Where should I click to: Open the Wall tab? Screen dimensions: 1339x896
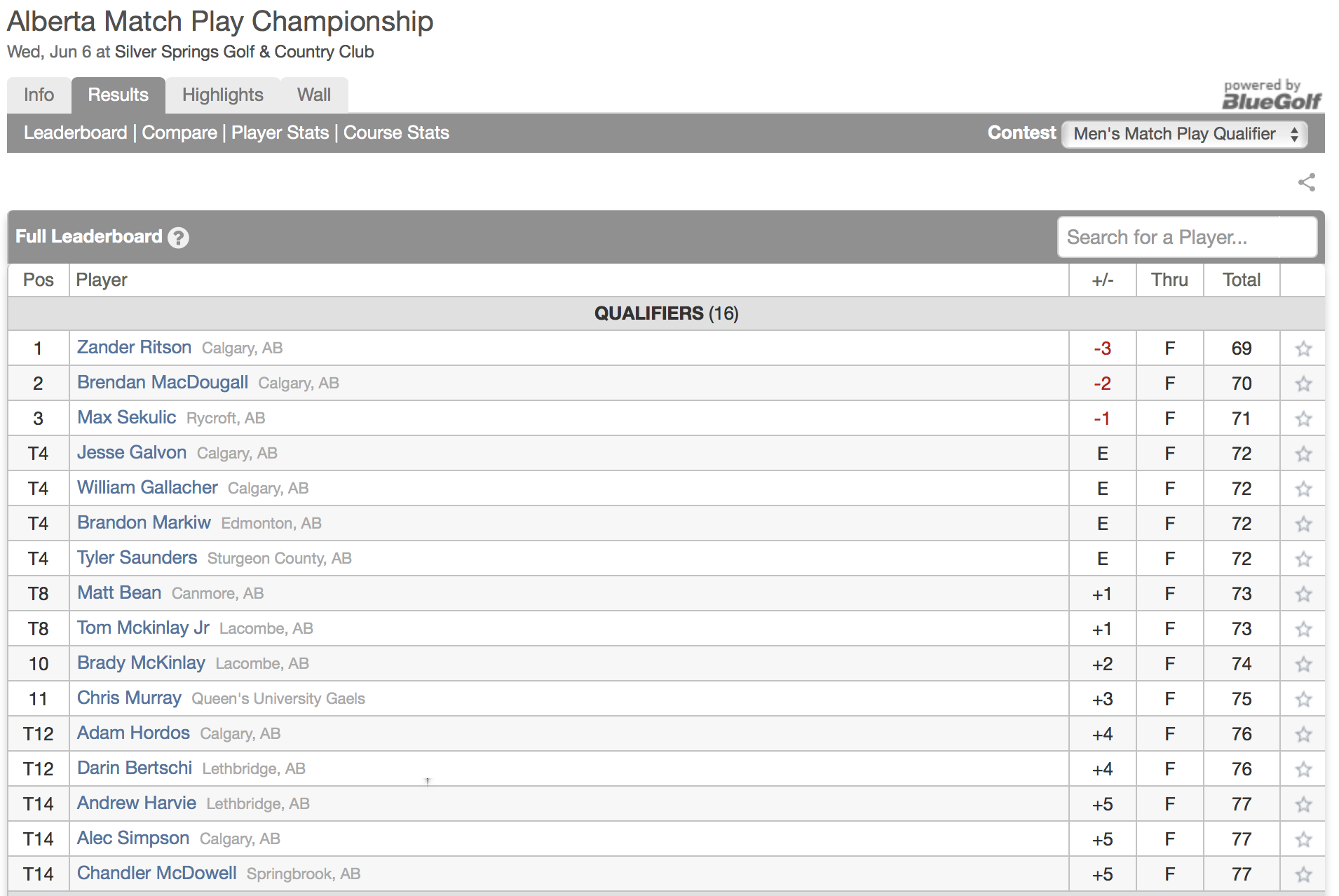coord(313,95)
